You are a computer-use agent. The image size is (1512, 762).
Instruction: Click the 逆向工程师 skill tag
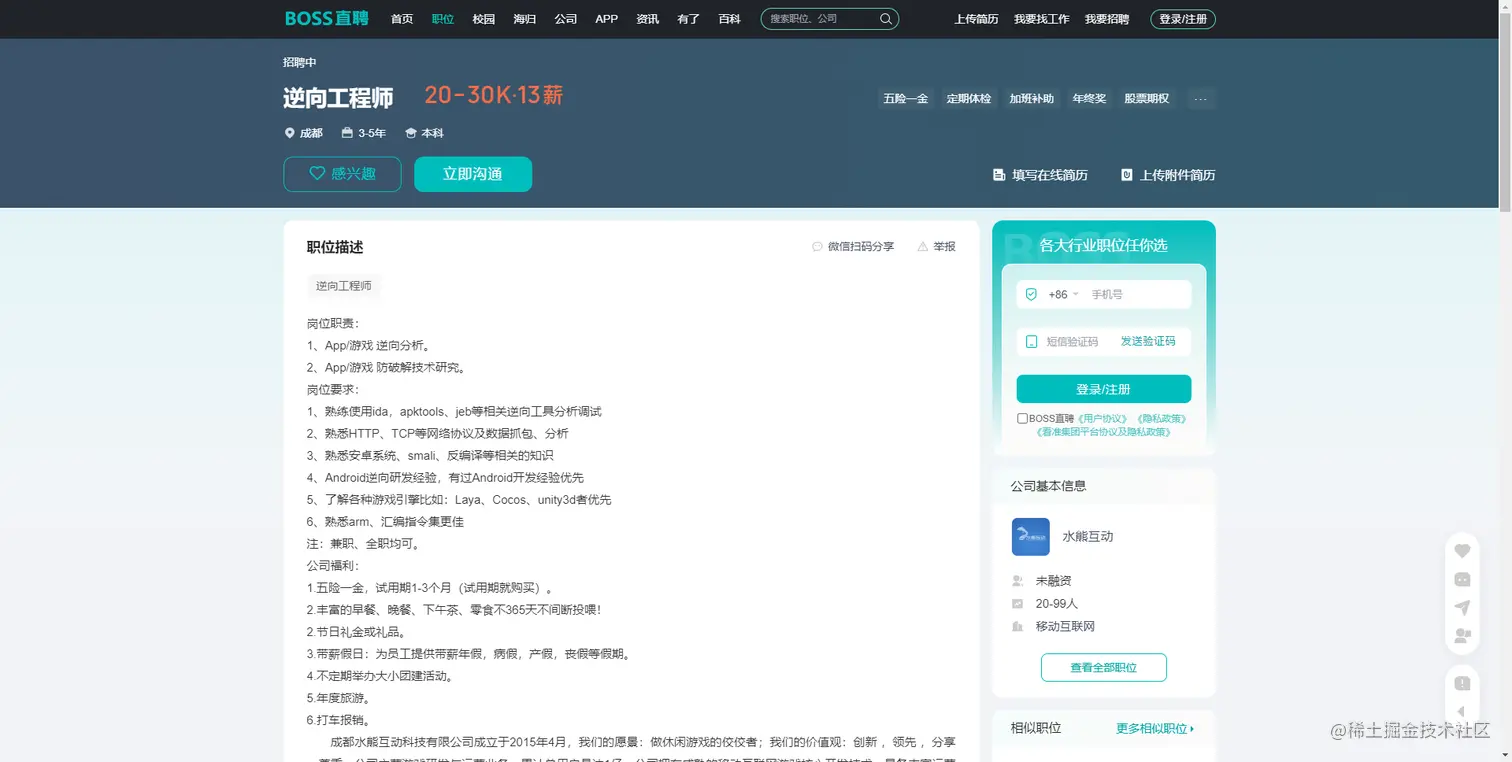[344, 286]
